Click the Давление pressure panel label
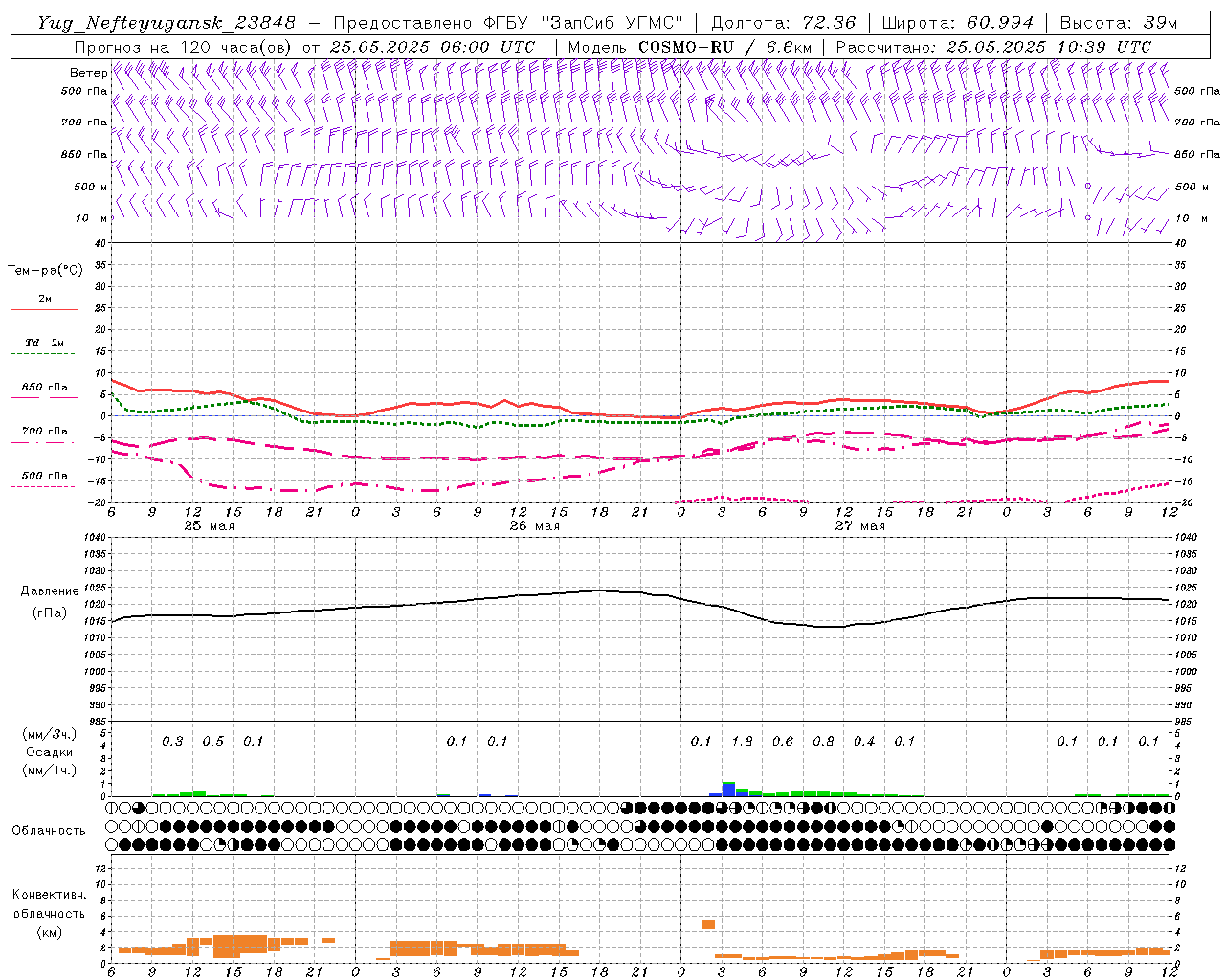 [x=50, y=591]
